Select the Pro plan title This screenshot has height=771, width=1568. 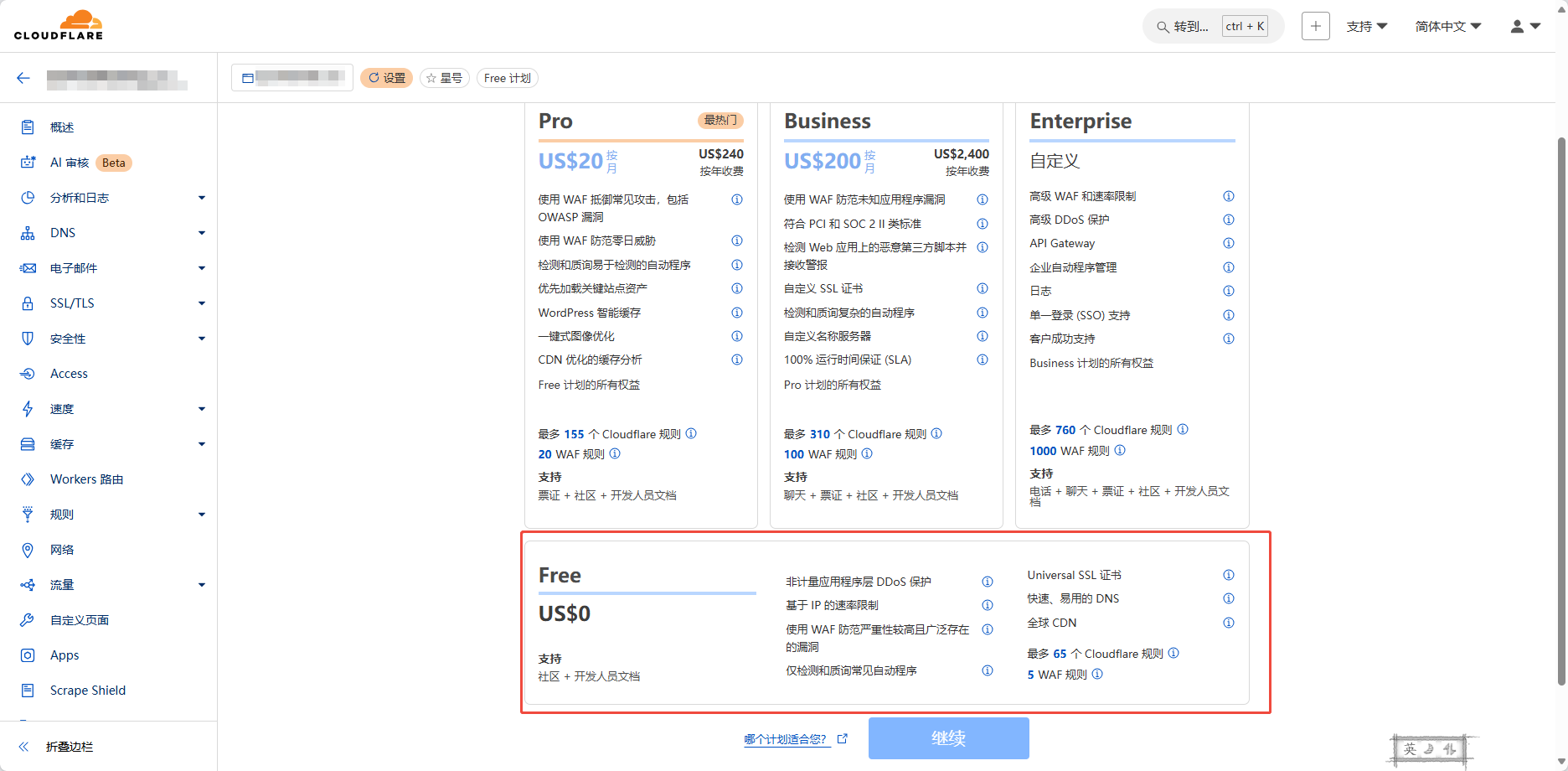(x=555, y=122)
